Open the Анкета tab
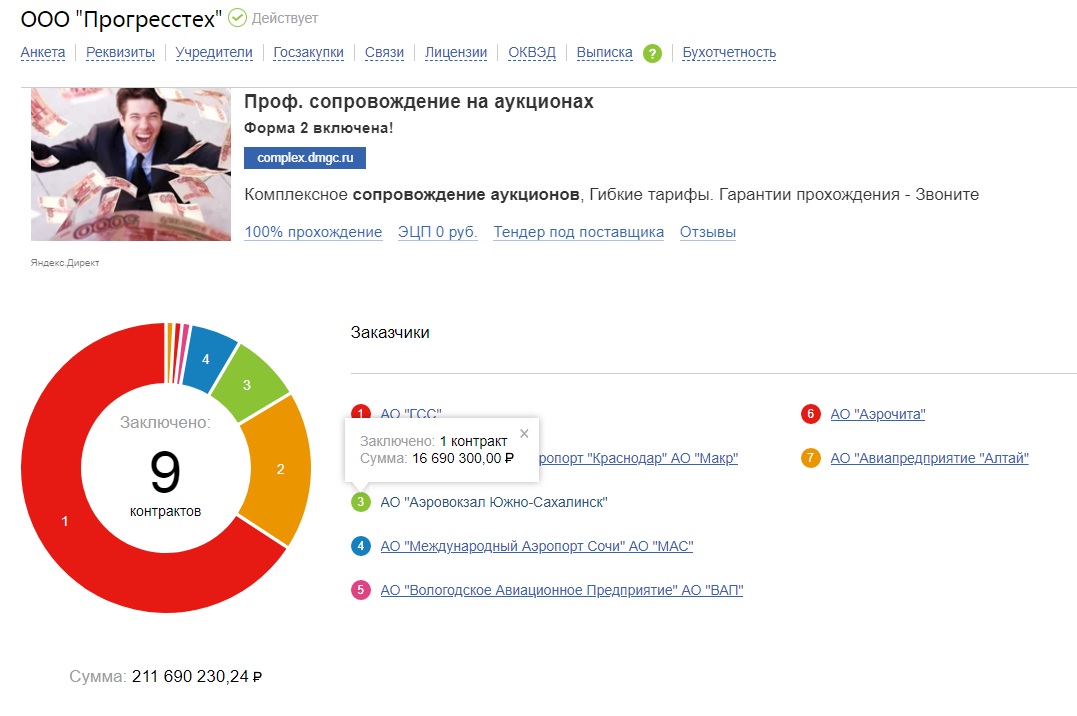 click(43, 53)
